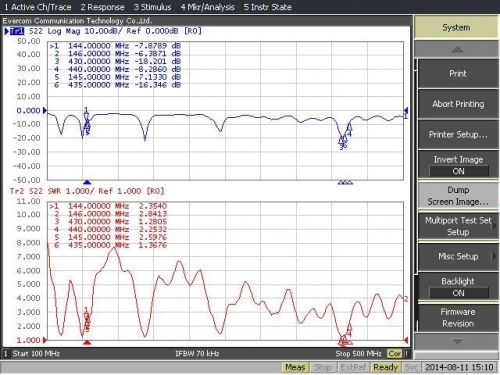The width and height of the screenshot is (500, 375).
Task: Expand Multiport Test Set Setup submenu
Action: 458,226
